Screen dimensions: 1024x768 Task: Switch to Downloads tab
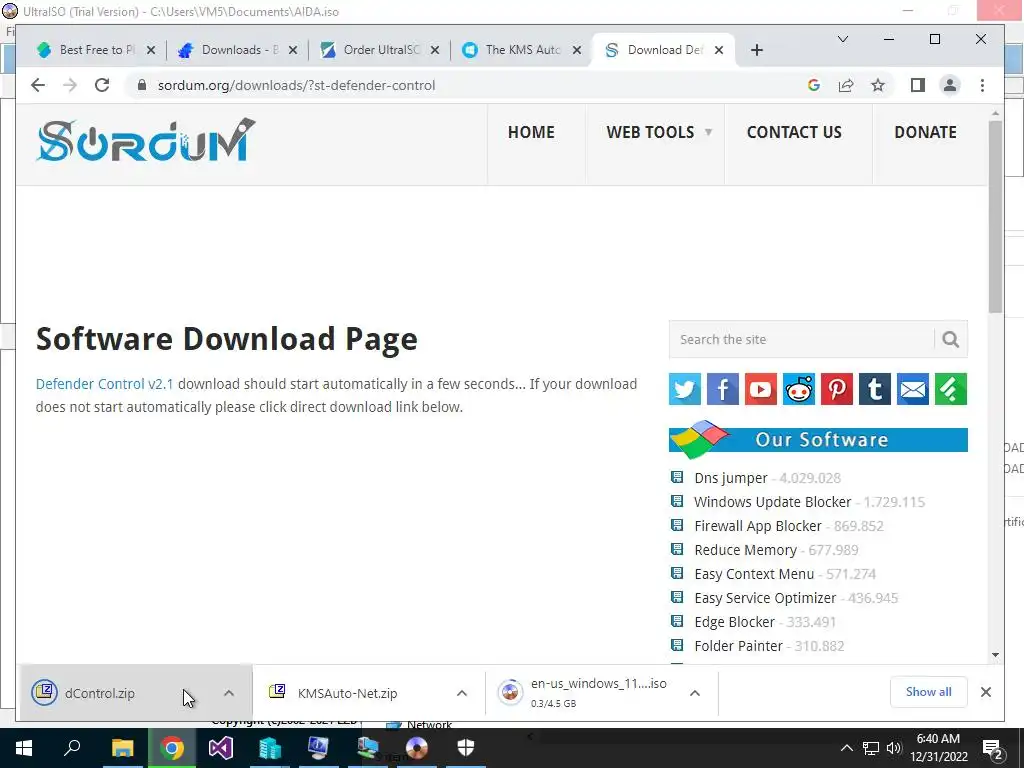[238, 50]
